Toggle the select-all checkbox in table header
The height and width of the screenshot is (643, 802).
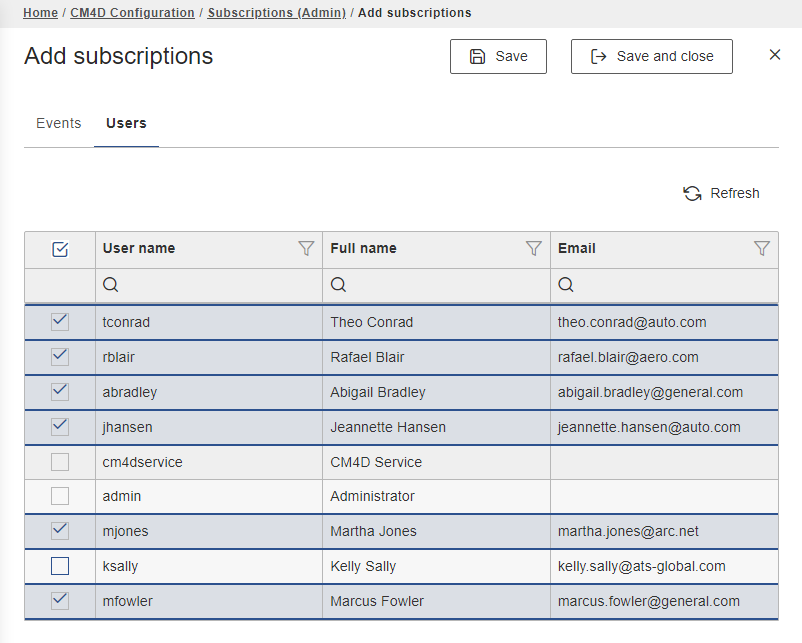tap(60, 249)
